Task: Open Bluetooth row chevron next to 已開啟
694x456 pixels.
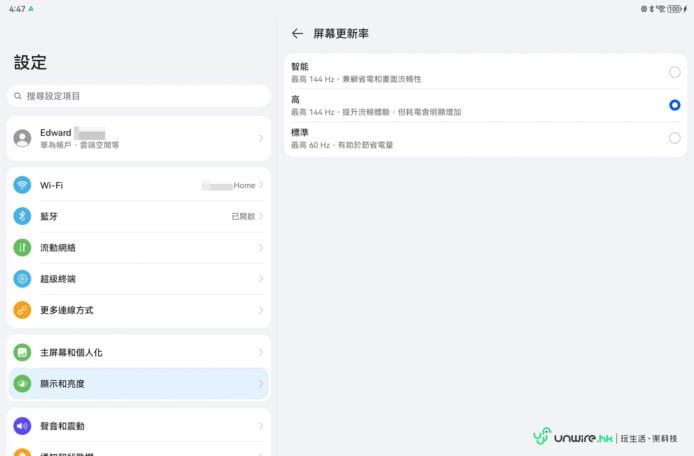Action: click(x=261, y=216)
